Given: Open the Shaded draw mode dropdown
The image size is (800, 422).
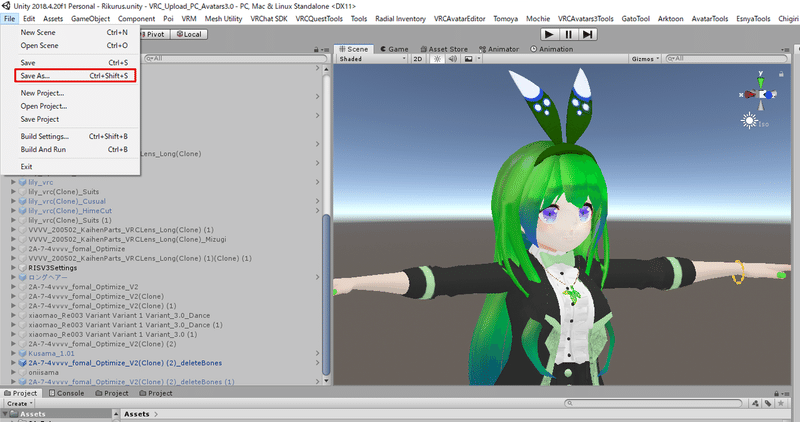Looking at the screenshot, I should point(372,59).
